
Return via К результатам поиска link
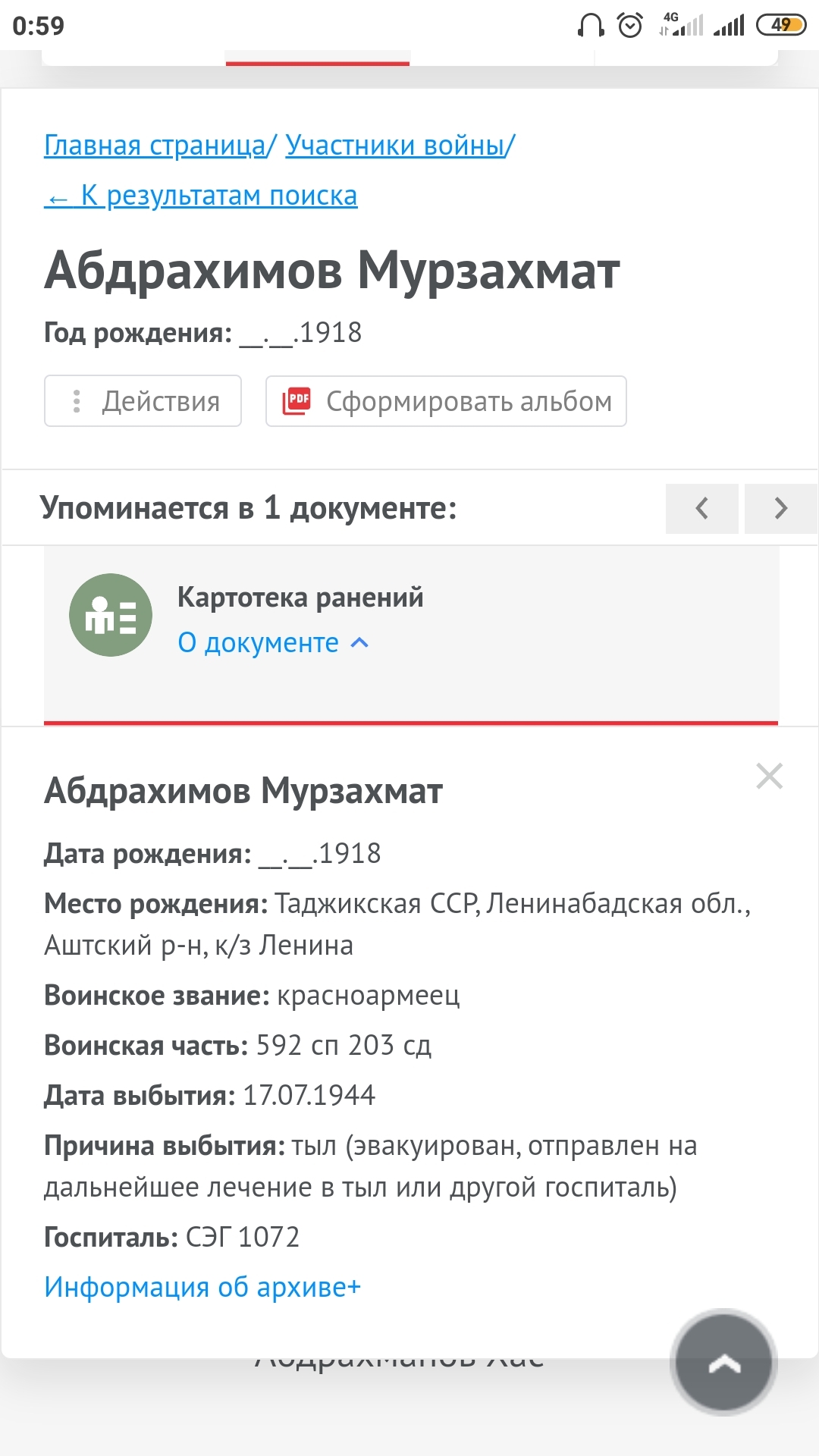201,196
